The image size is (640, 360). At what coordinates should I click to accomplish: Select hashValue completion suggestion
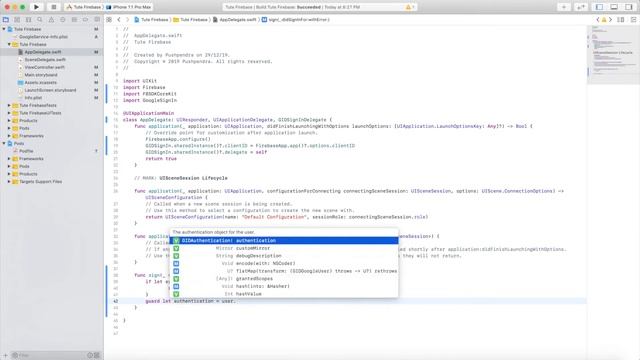point(284,294)
